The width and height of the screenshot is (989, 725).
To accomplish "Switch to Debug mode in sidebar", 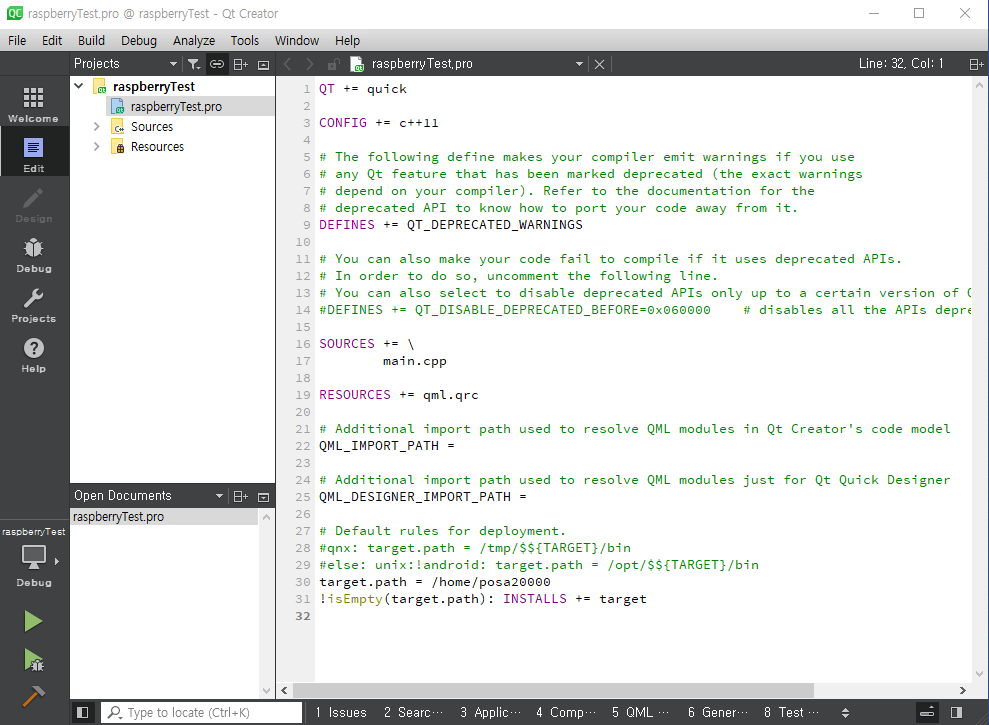I will click(33, 254).
